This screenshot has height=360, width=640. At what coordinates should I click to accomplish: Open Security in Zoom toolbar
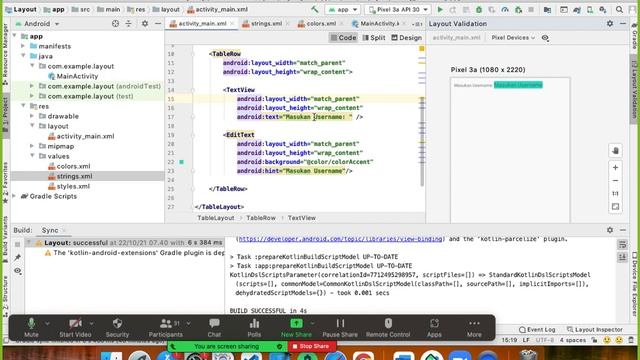click(x=117, y=328)
